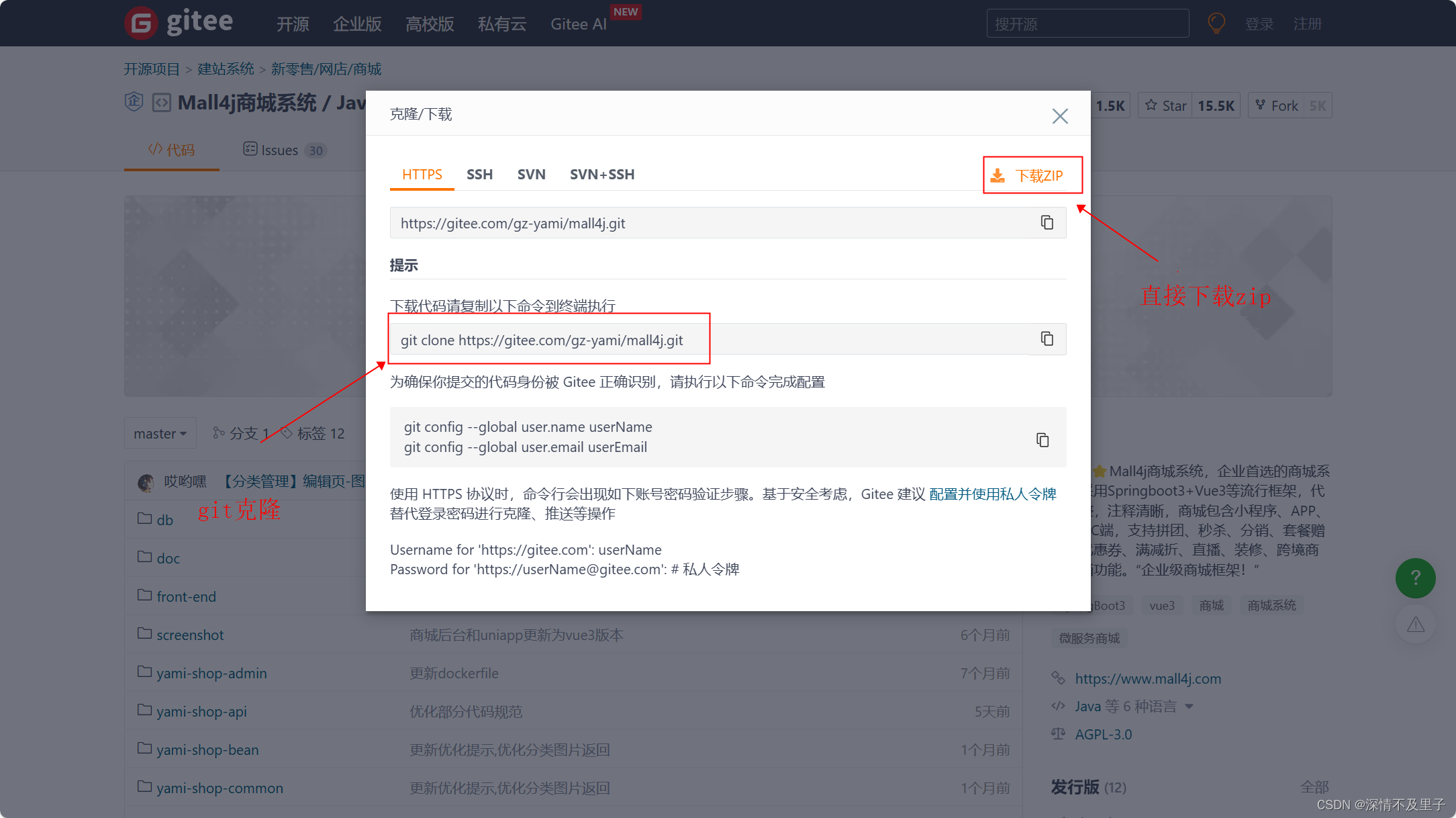
Task: Select the SVN tab
Action: coord(531,175)
